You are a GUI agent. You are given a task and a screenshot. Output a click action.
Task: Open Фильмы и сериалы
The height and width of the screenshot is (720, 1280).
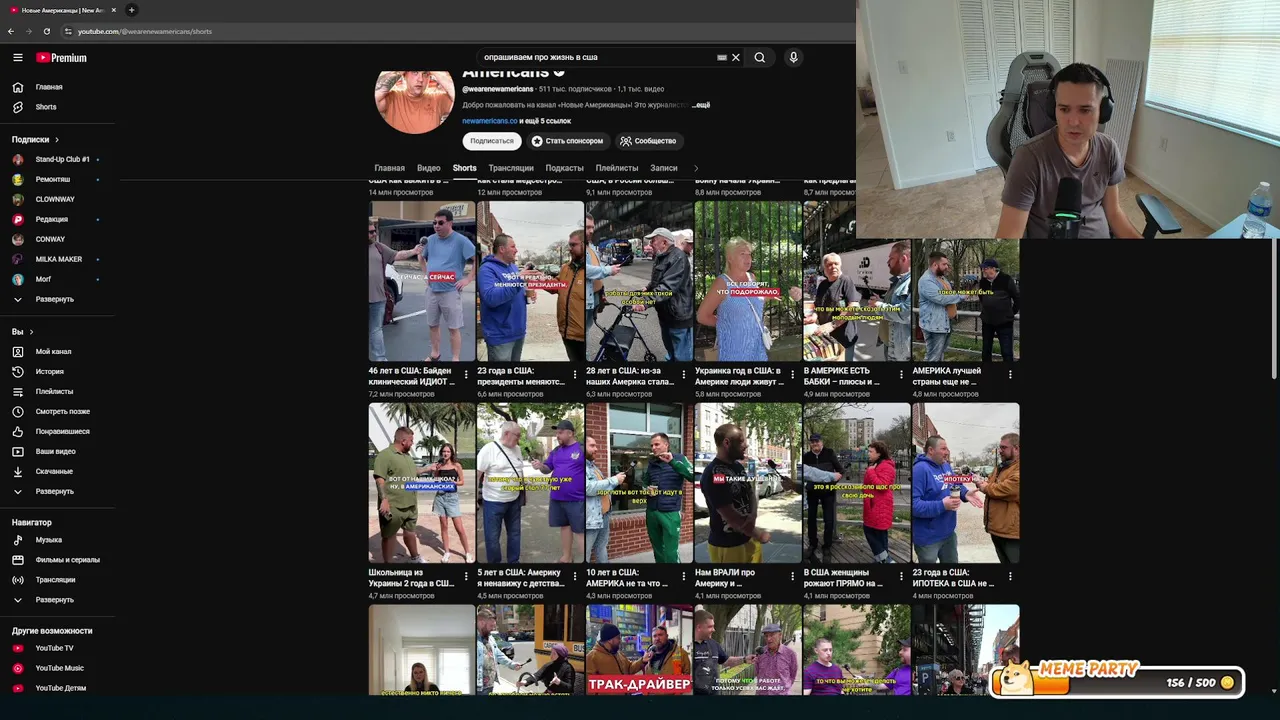tap(67, 560)
